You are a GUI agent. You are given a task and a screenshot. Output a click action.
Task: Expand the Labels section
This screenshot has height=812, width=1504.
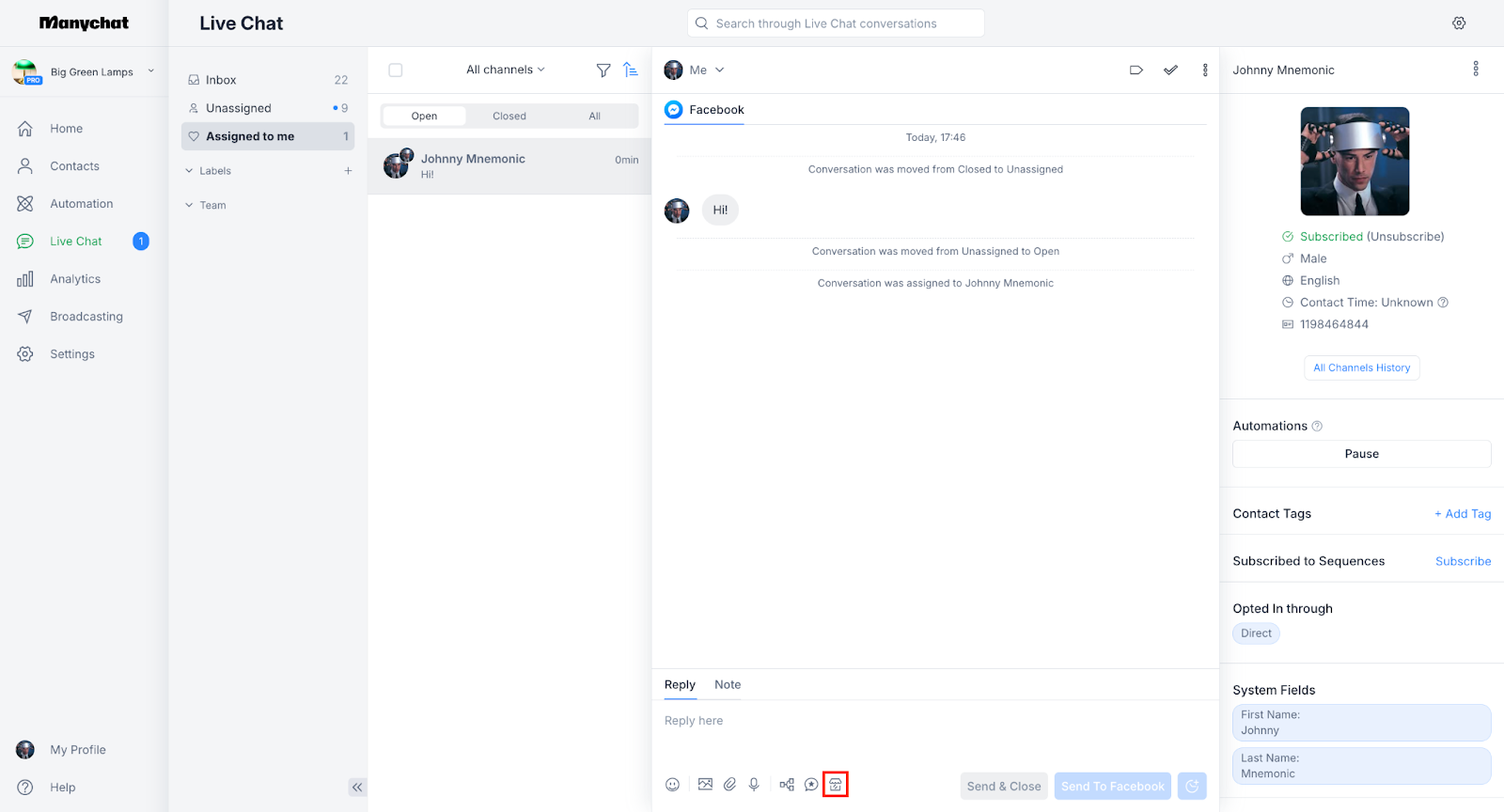[x=214, y=171]
